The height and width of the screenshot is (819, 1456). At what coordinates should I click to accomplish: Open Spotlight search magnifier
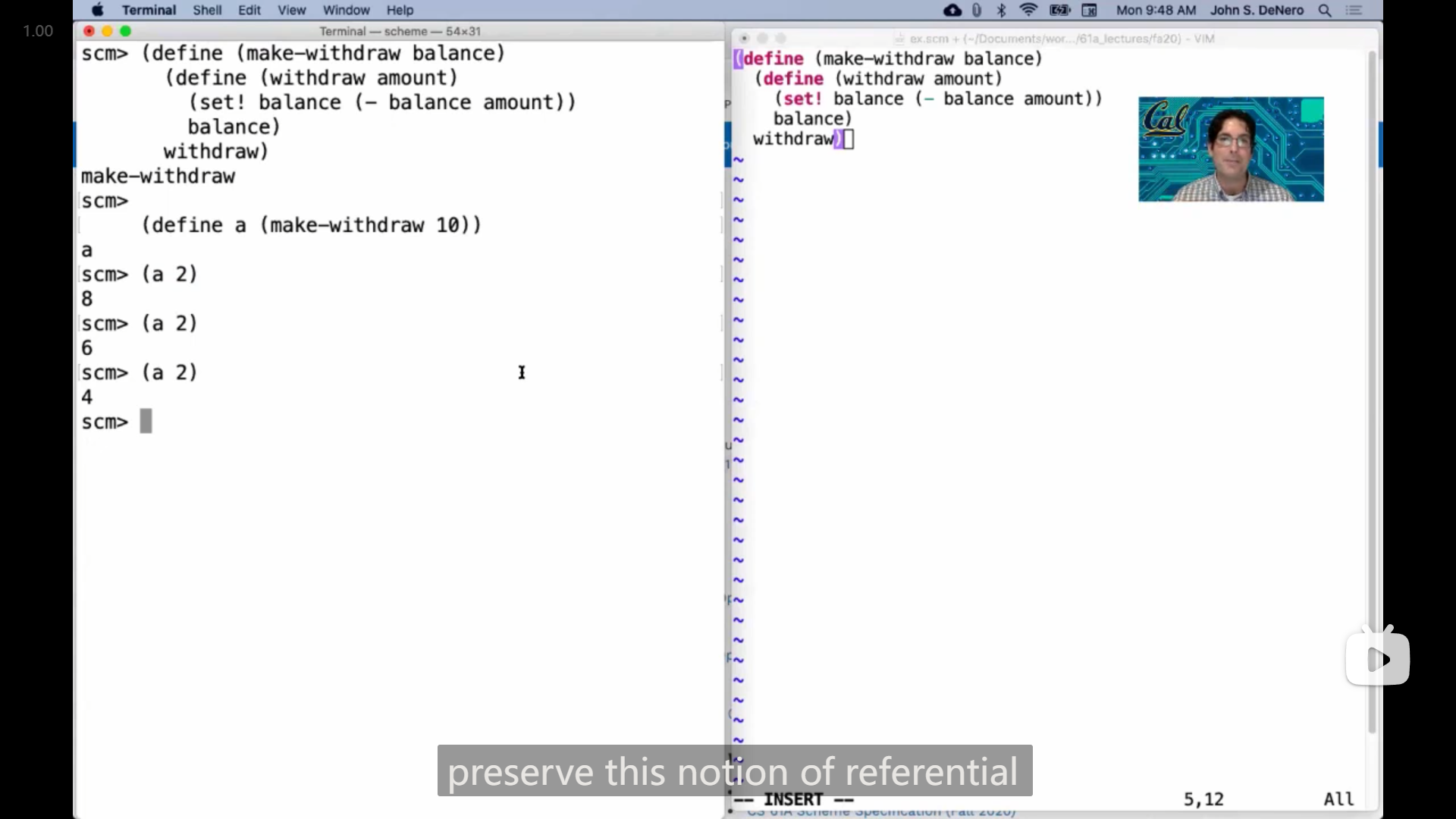coord(1325,10)
